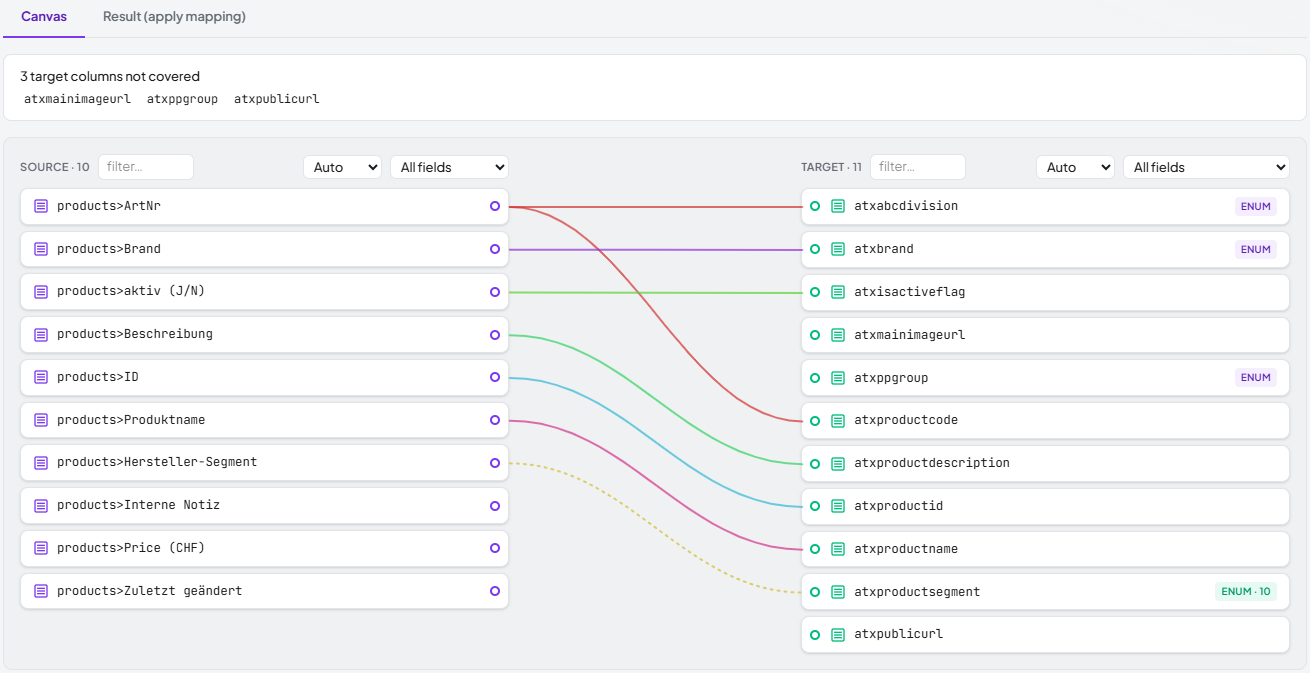The image size is (1310, 673).
Task: Click the output connector of products>ArtNr
Action: (495, 206)
